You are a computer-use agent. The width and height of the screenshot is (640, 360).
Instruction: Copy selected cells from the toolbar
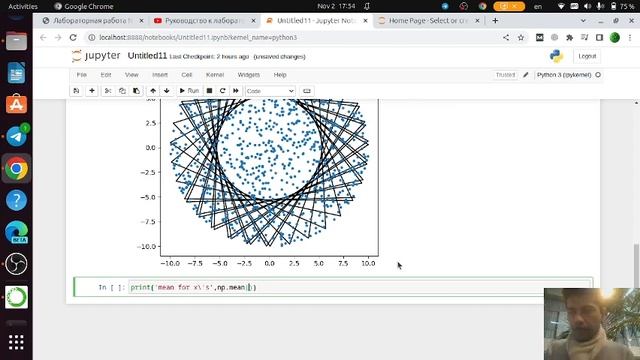click(x=122, y=91)
